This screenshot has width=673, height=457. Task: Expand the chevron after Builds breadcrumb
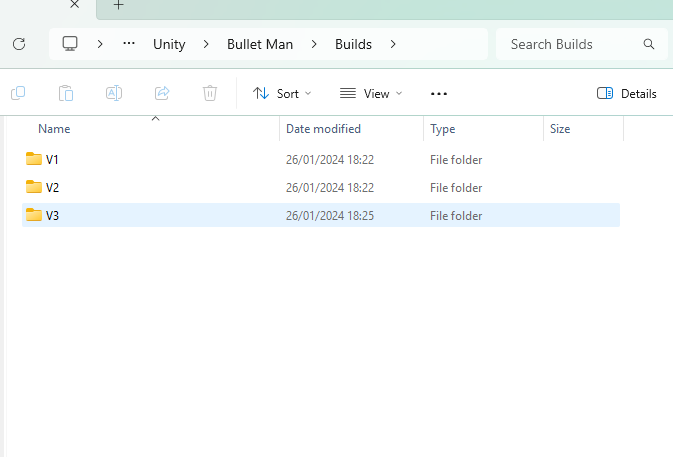pos(393,44)
